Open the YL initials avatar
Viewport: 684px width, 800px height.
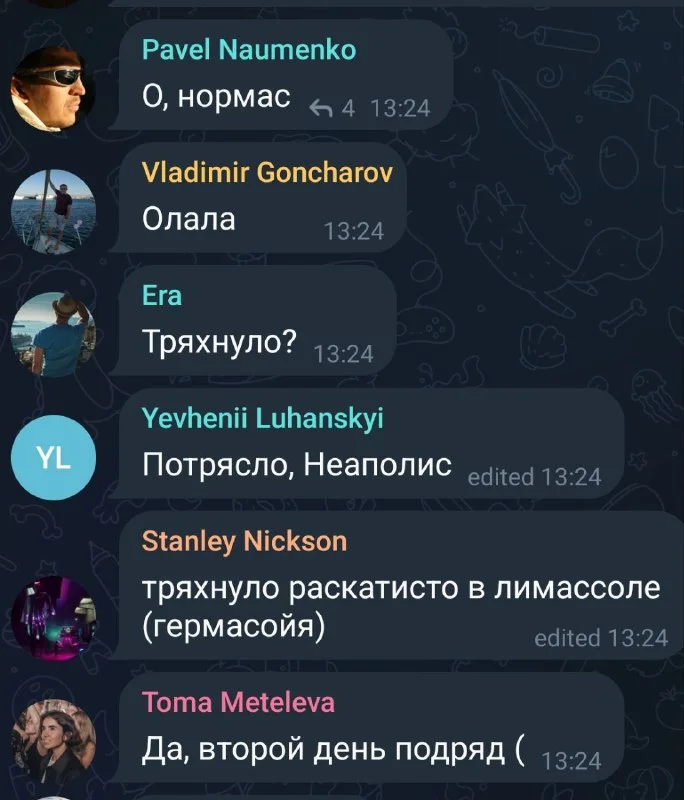pyautogui.click(x=53, y=458)
